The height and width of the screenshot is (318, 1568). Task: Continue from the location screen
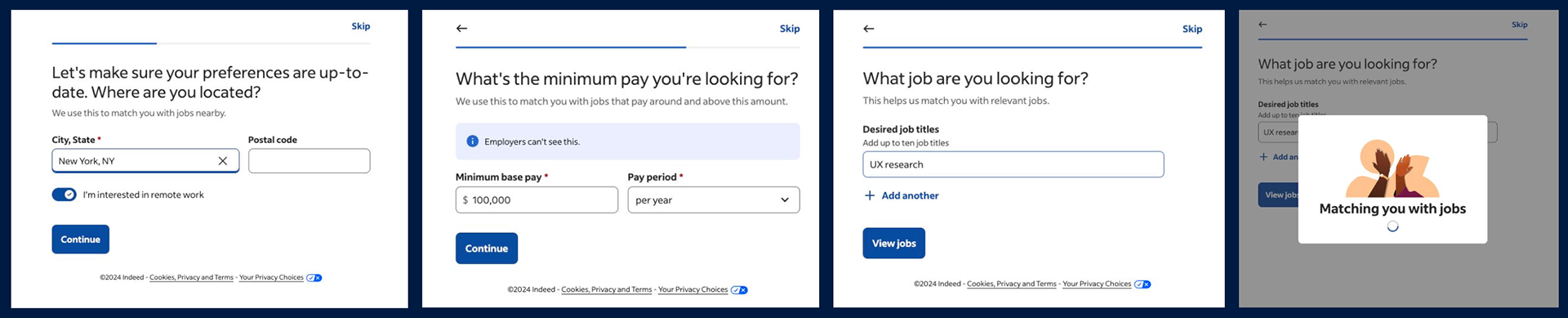click(x=81, y=240)
